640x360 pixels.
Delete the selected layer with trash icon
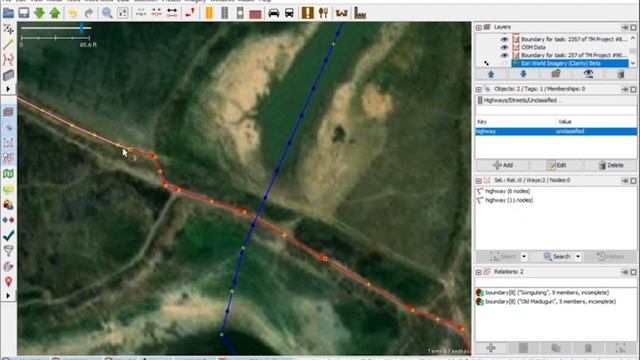pyautogui.click(x=620, y=74)
